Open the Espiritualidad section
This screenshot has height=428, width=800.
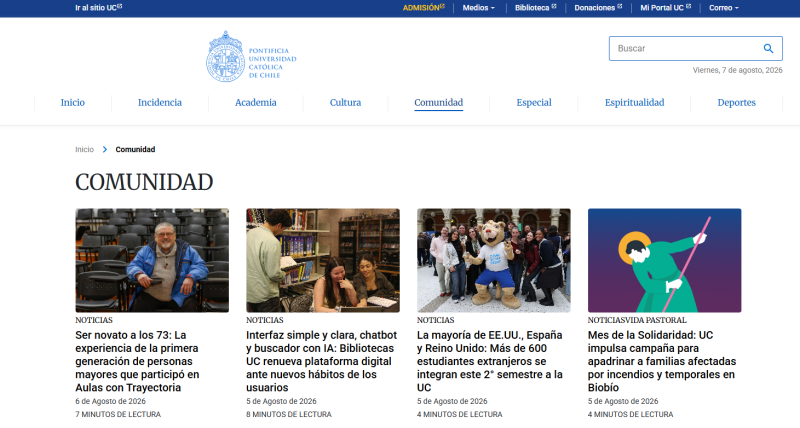pos(635,103)
